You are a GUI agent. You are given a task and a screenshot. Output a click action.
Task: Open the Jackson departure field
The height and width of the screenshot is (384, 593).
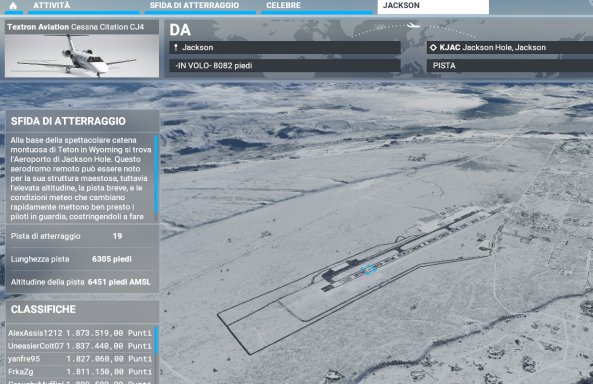tap(285, 48)
